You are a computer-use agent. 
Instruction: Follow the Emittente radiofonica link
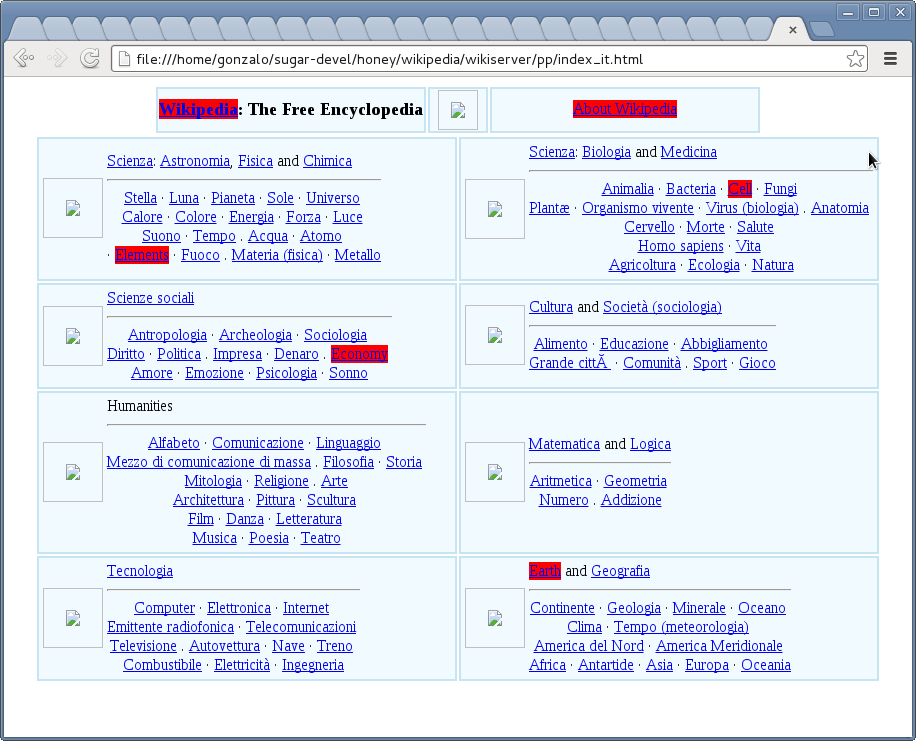[171, 627]
